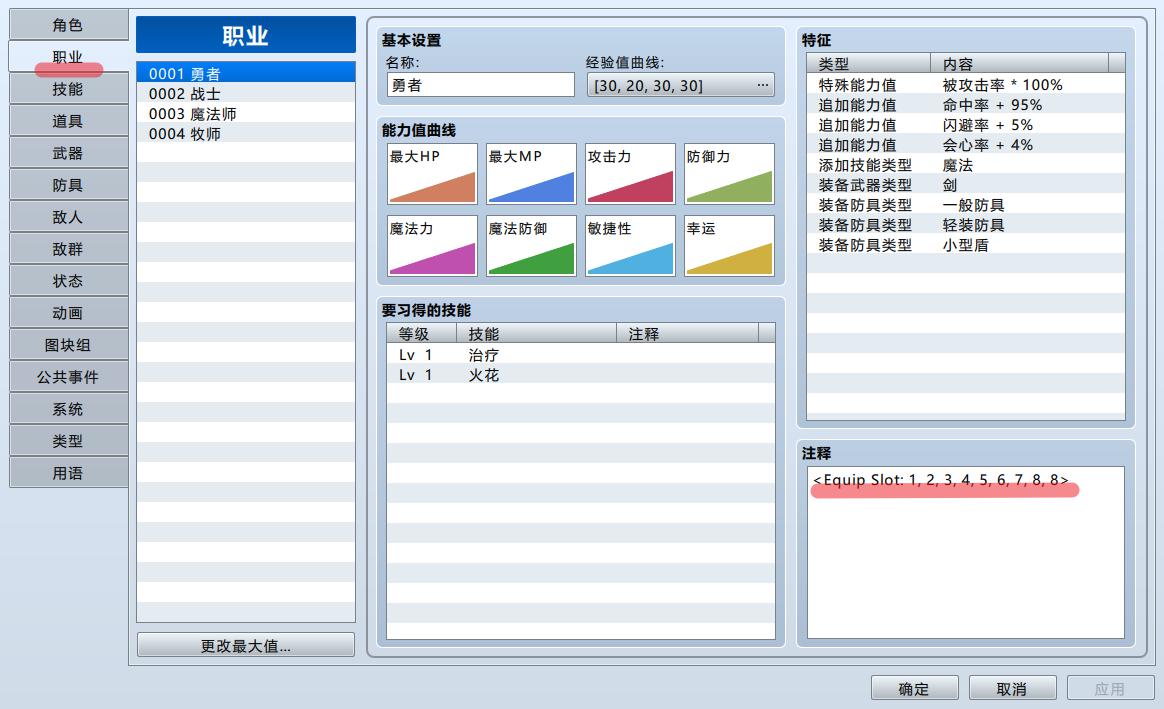
Task: Open the 敌人 tab
Action: click(x=68, y=217)
